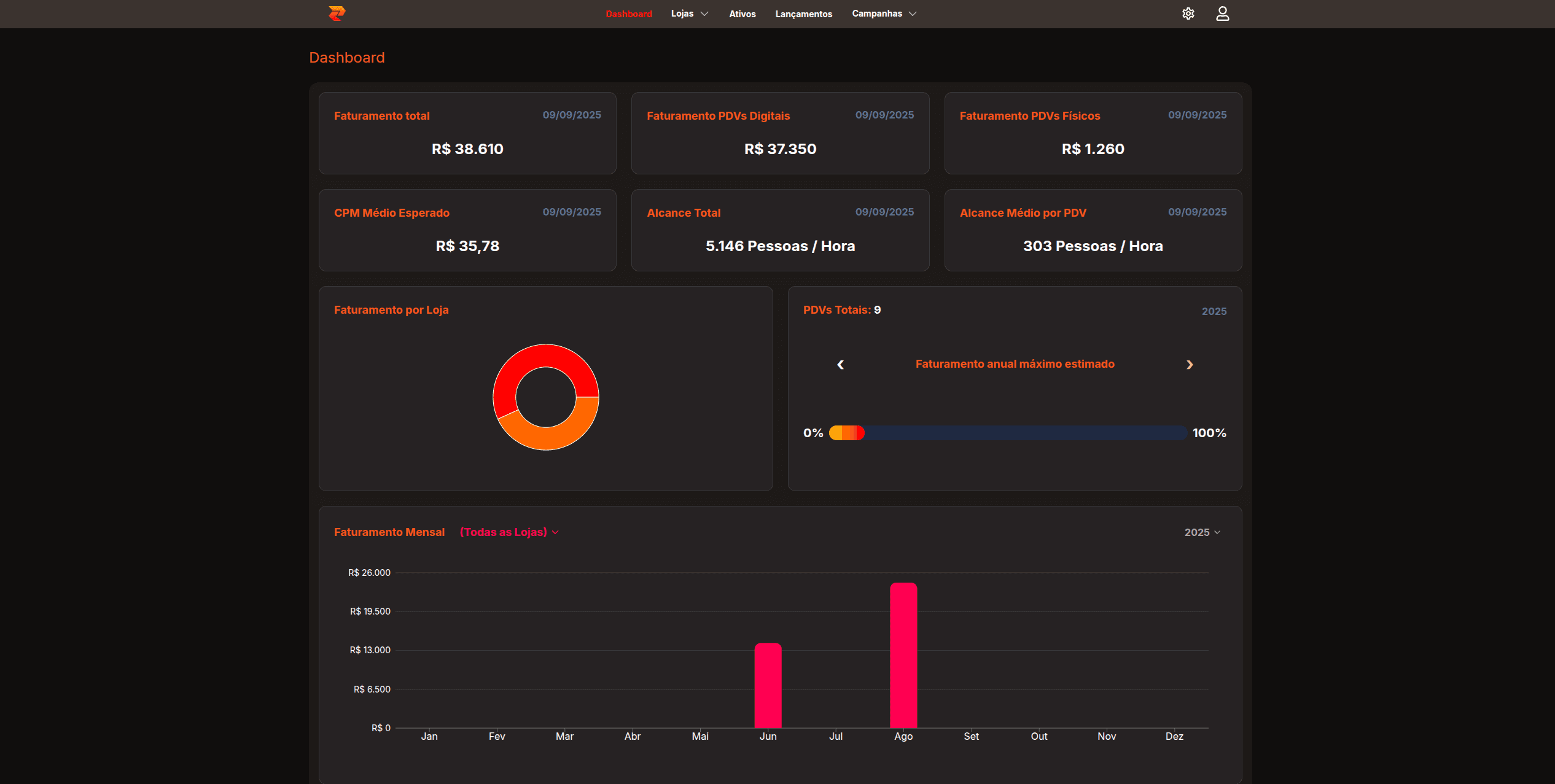Click the Alcance Total card

(780, 230)
